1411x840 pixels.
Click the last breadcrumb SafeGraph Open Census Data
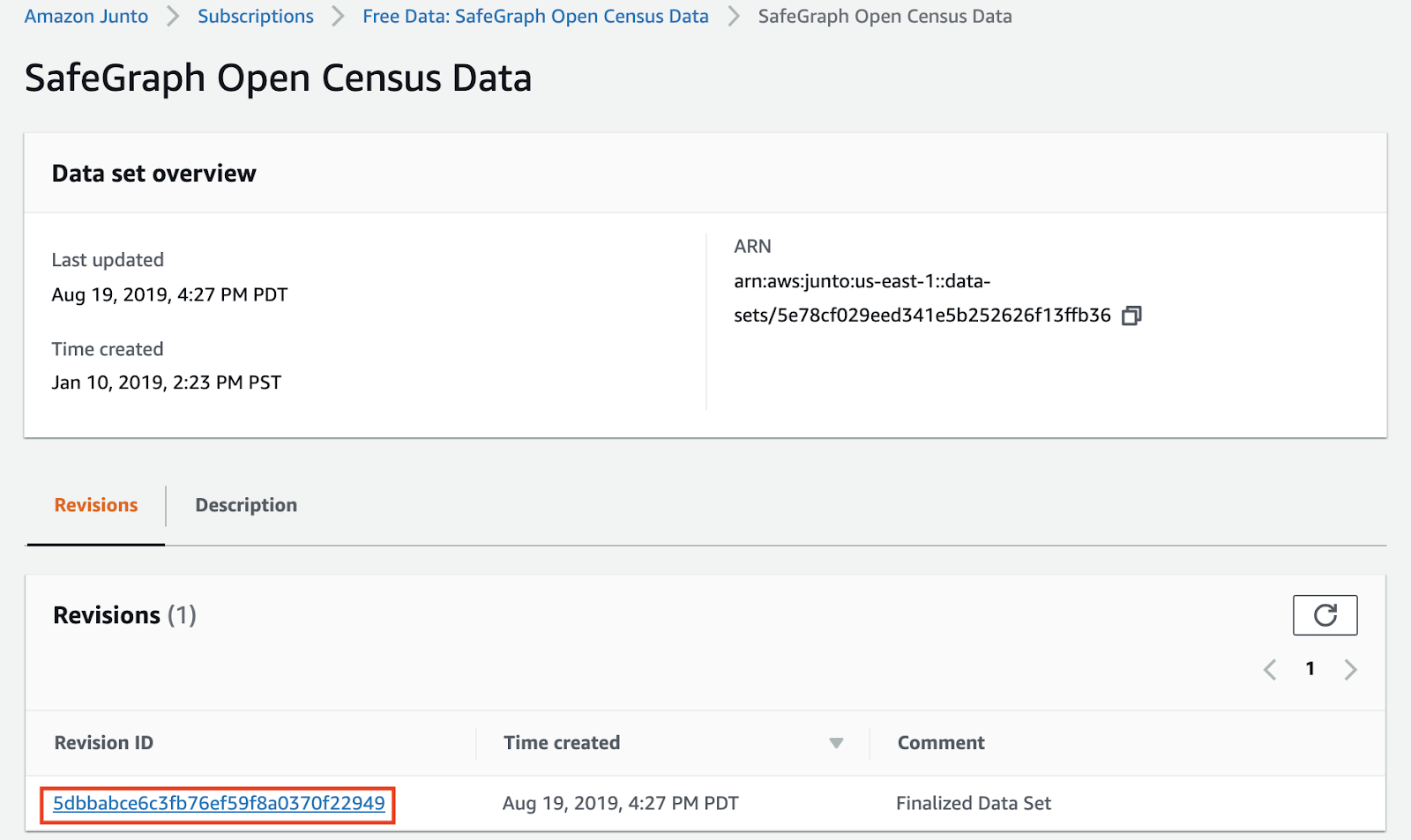[x=885, y=17]
